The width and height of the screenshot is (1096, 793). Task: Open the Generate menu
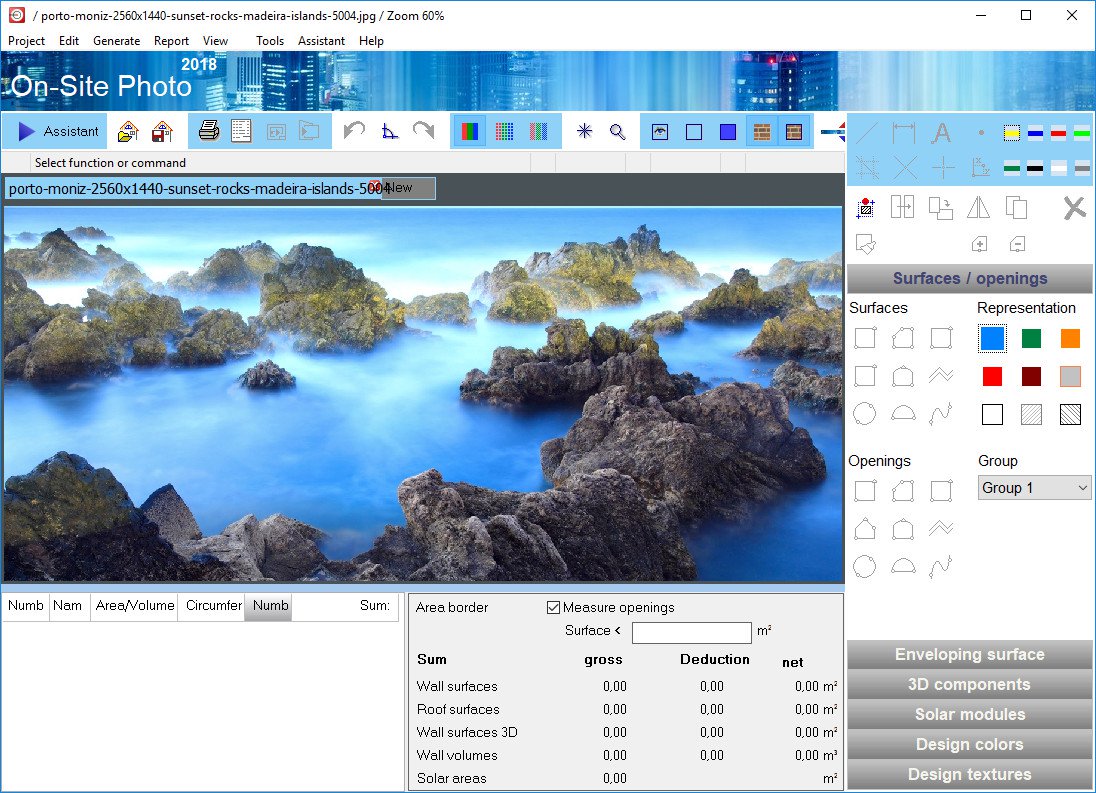117,41
